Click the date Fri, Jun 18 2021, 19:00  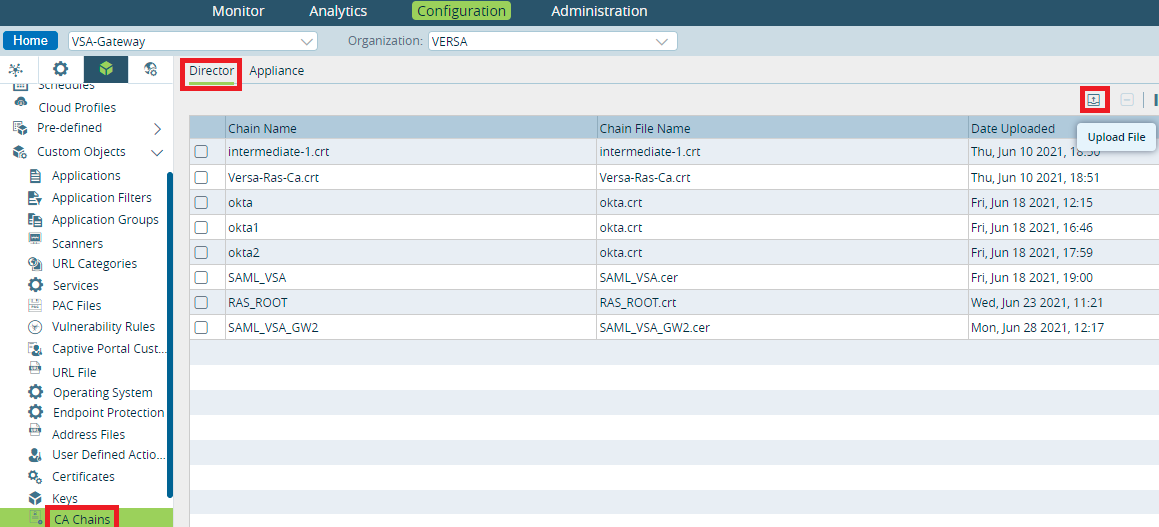click(1032, 277)
